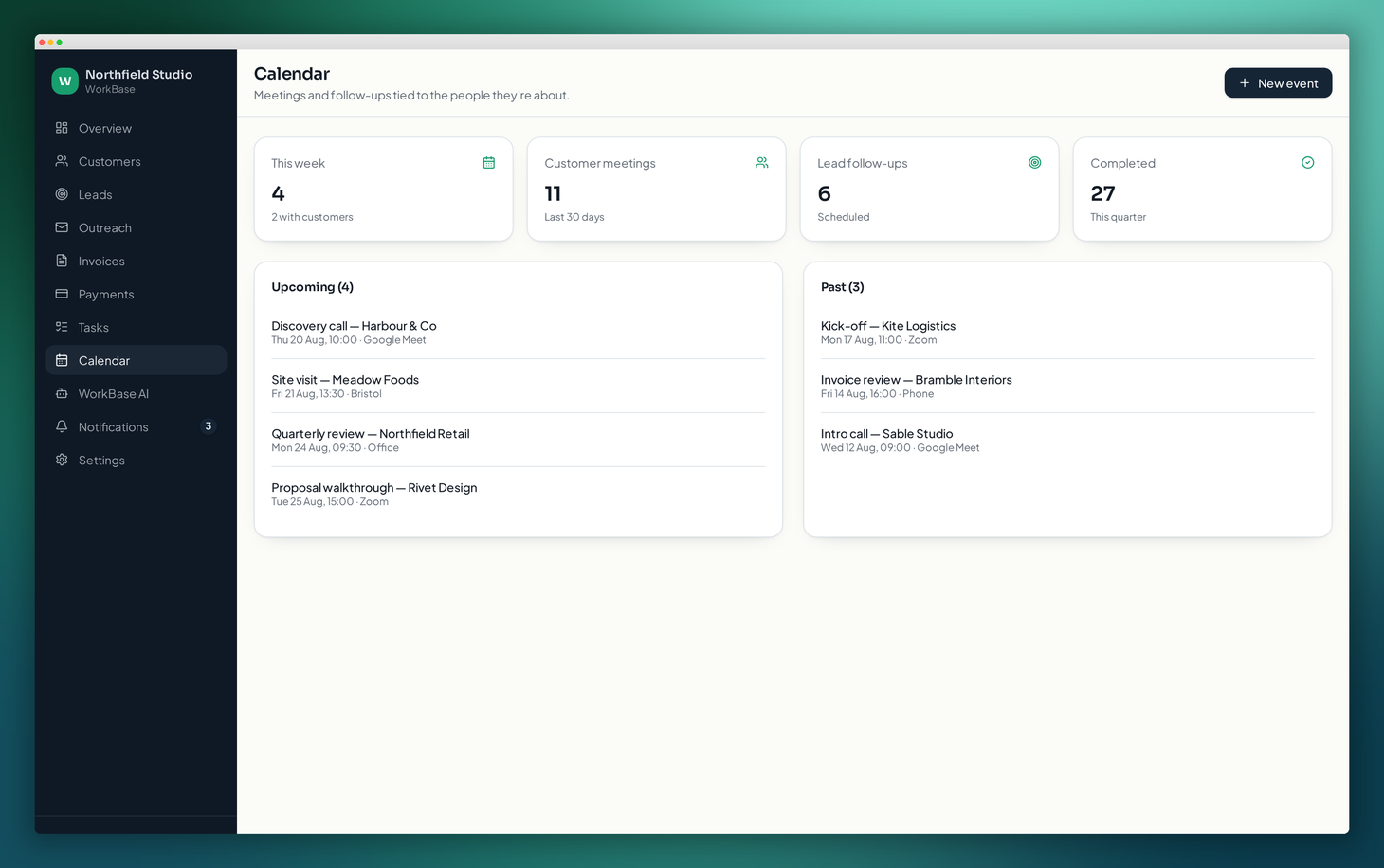Click the Leads target icon in sidebar
The width and height of the screenshot is (1384, 868).
[62, 194]
